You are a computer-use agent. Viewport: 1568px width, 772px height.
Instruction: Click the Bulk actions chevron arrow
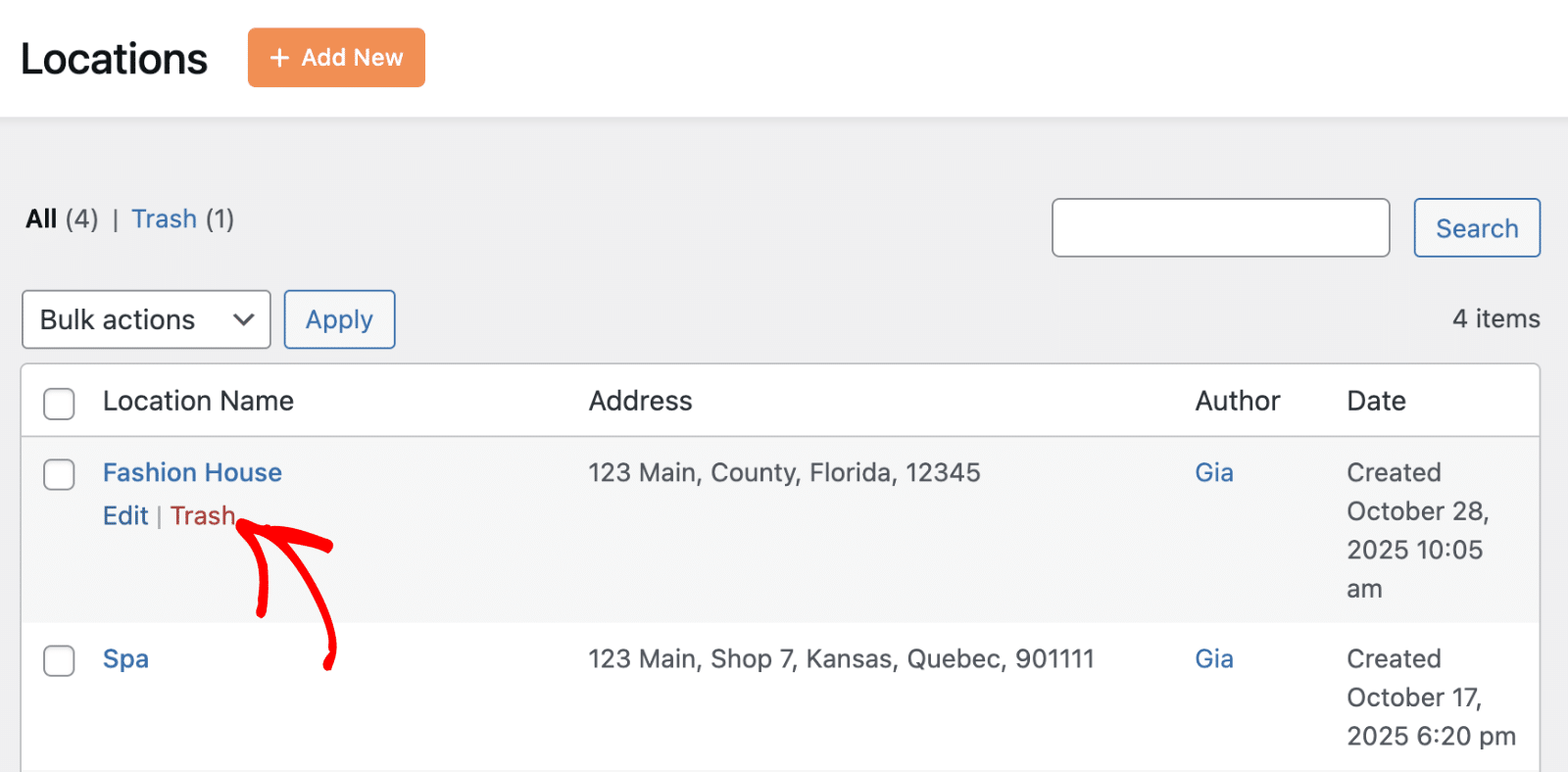coord(244,319)
